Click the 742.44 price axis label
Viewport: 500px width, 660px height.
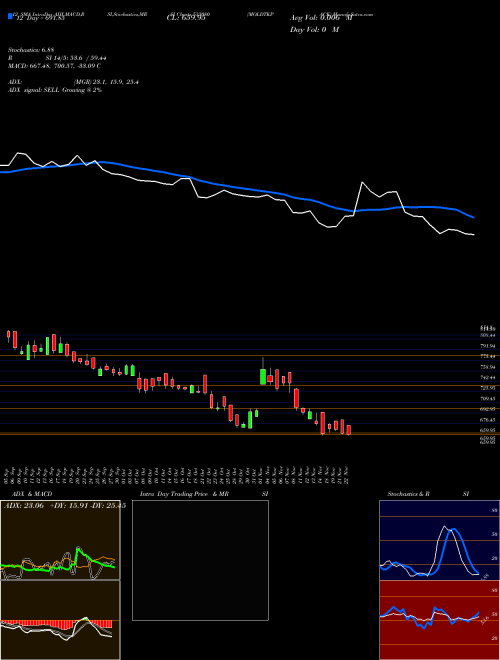[487, 378]
